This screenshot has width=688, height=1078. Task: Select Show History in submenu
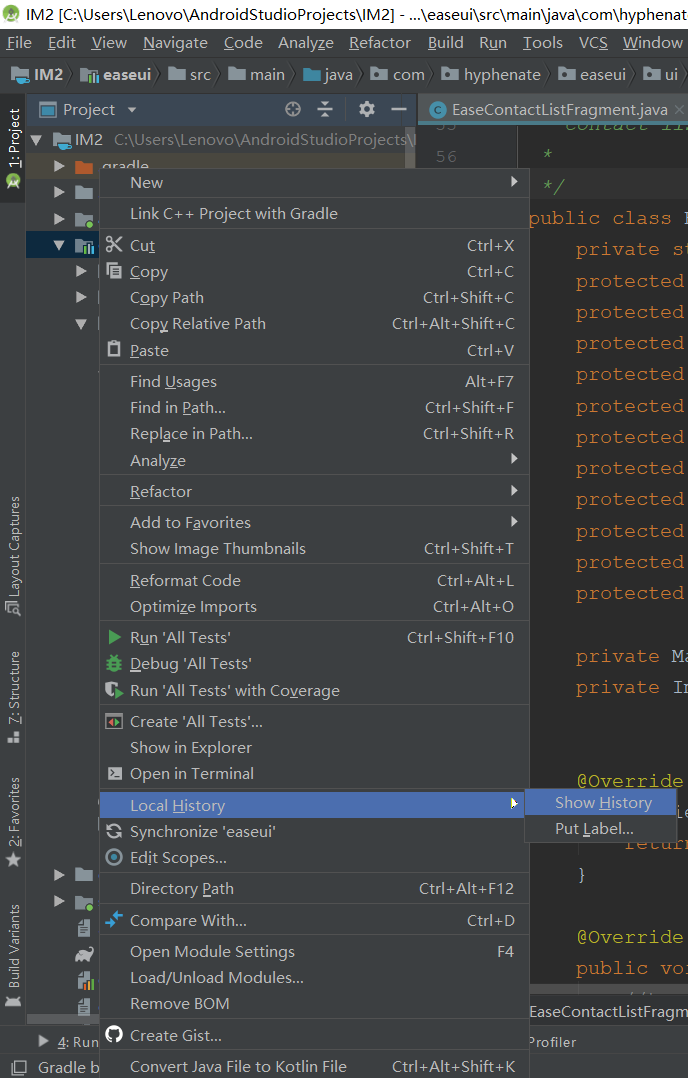601,802
